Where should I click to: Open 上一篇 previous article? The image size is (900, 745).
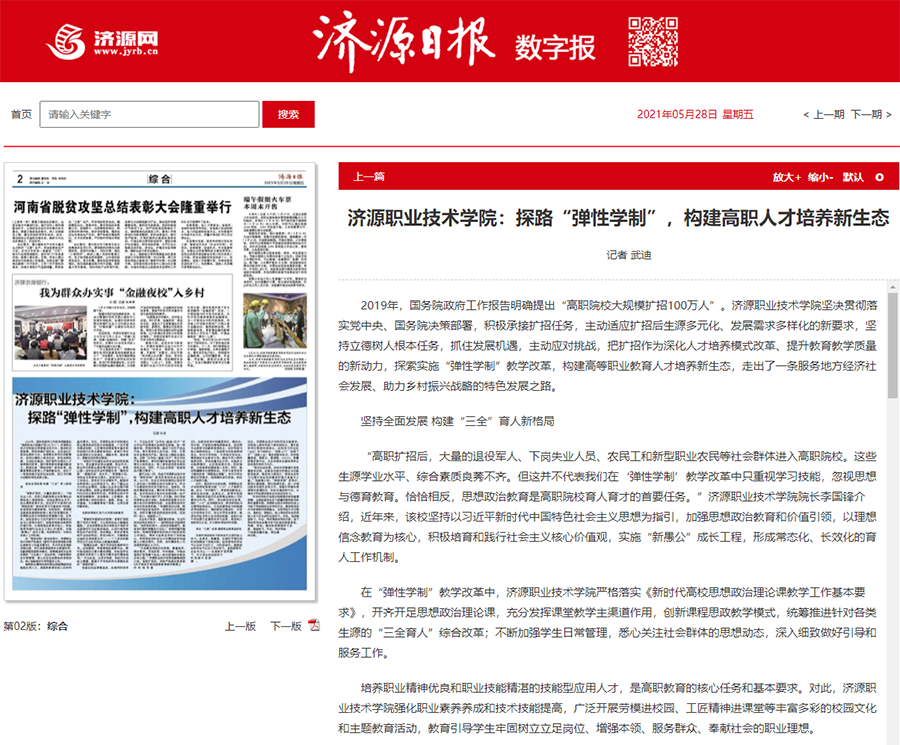[x=368, y=177]
